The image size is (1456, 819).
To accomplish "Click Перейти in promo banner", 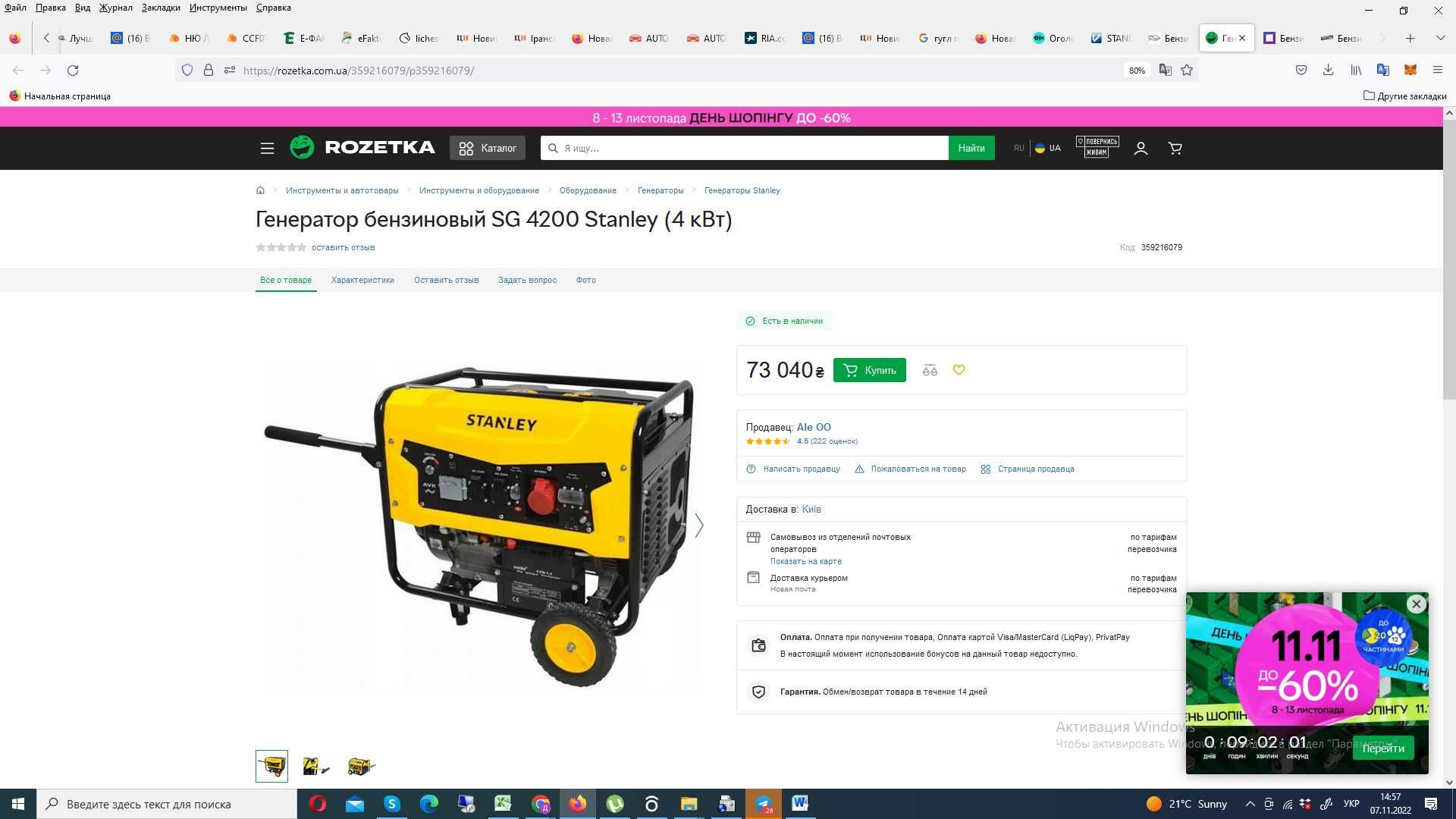I will [x=1383, y=748].
